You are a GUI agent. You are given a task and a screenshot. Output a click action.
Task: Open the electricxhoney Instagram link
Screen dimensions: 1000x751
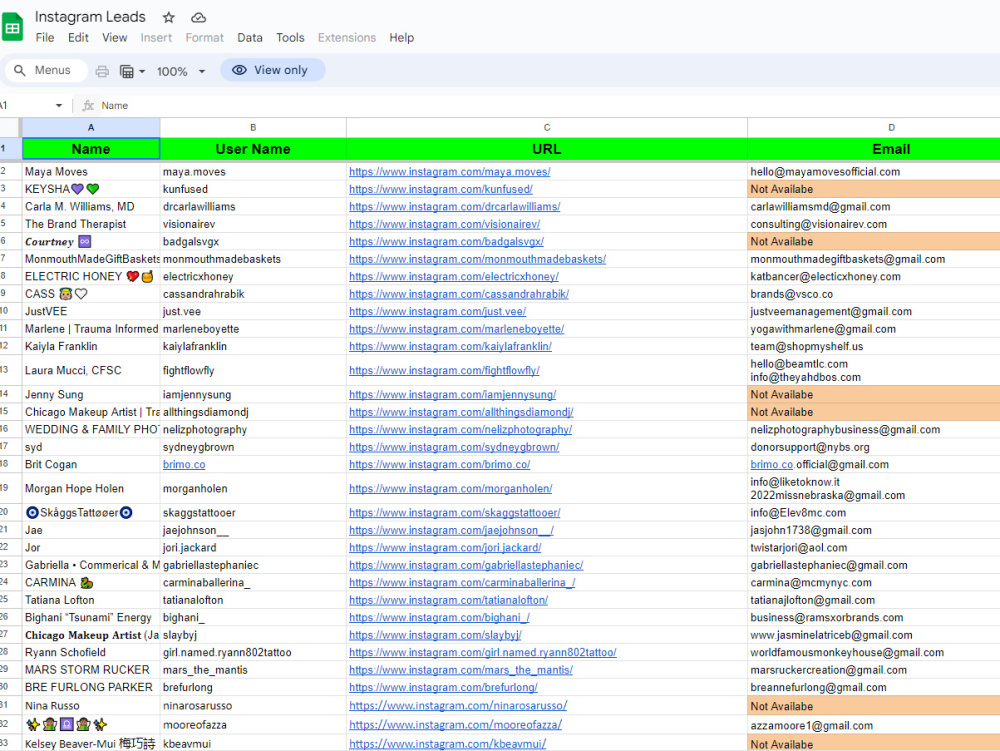453,277
